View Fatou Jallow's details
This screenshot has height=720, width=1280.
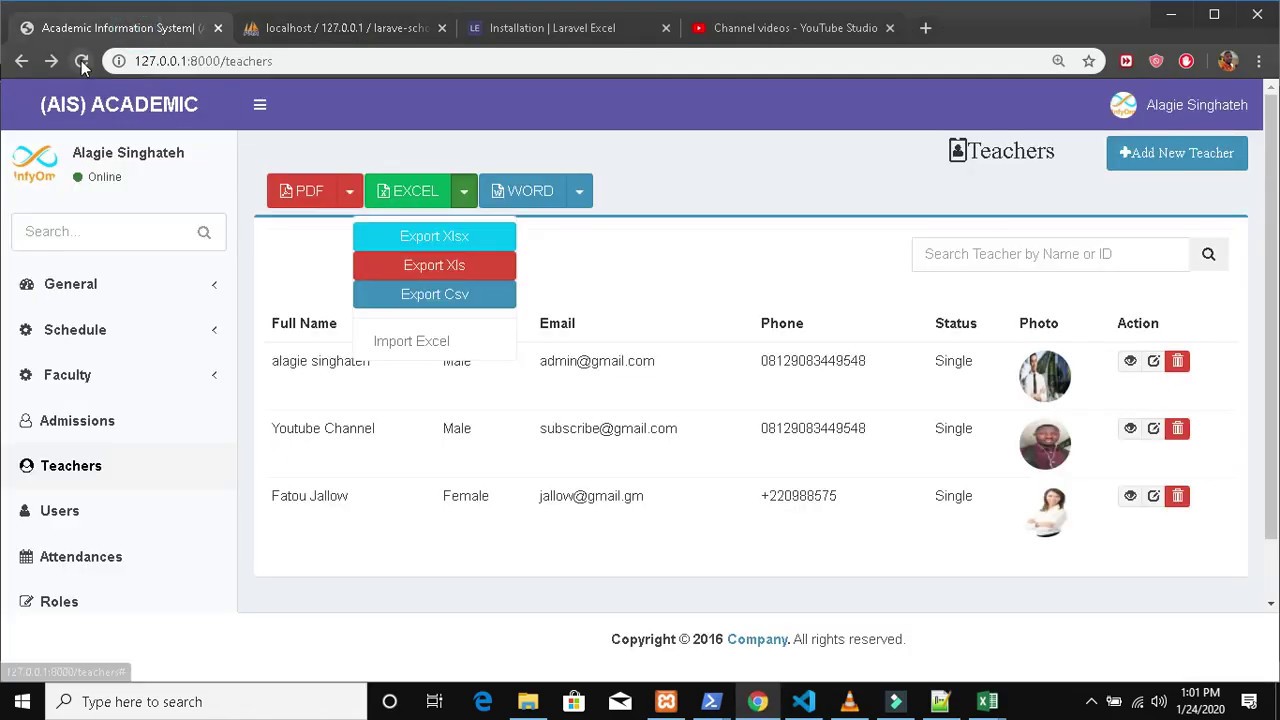coord(1130,496)
